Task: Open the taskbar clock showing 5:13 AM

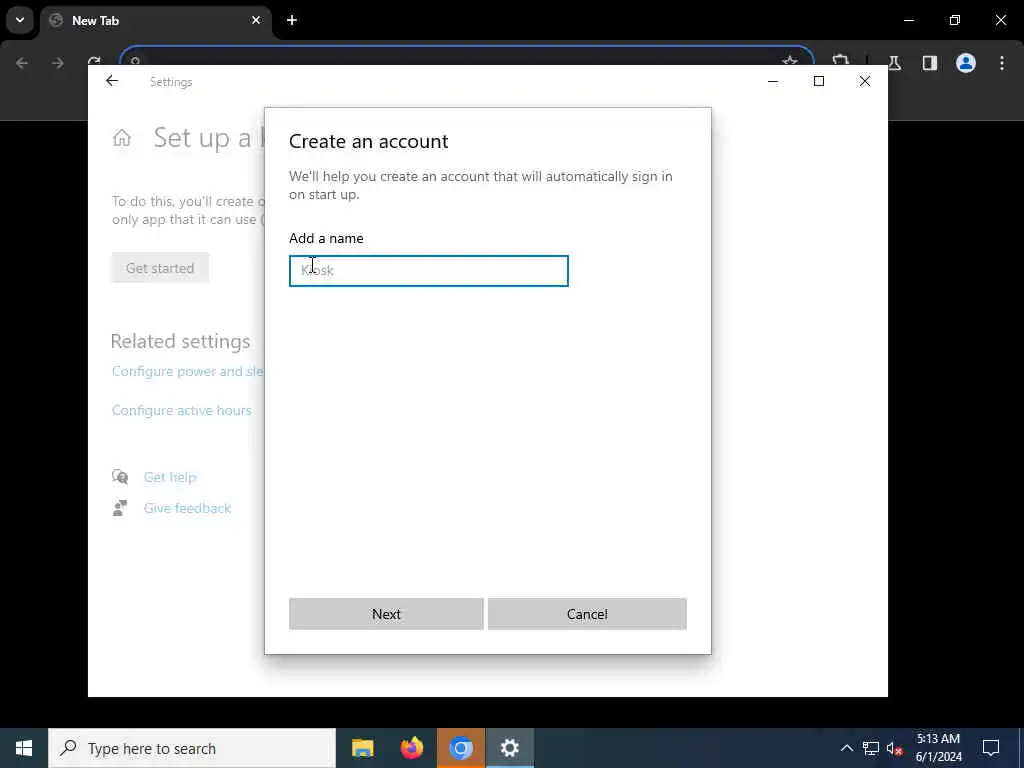Action: click(938, 748)
